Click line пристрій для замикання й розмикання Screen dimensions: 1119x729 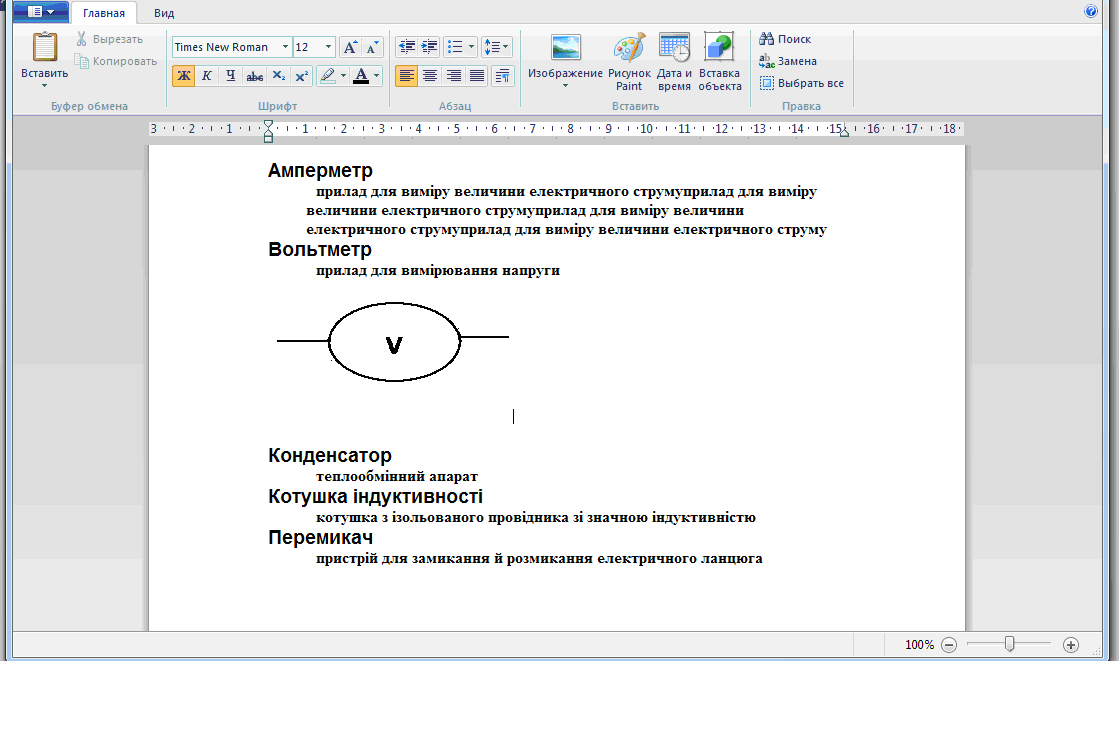[540, 559]
